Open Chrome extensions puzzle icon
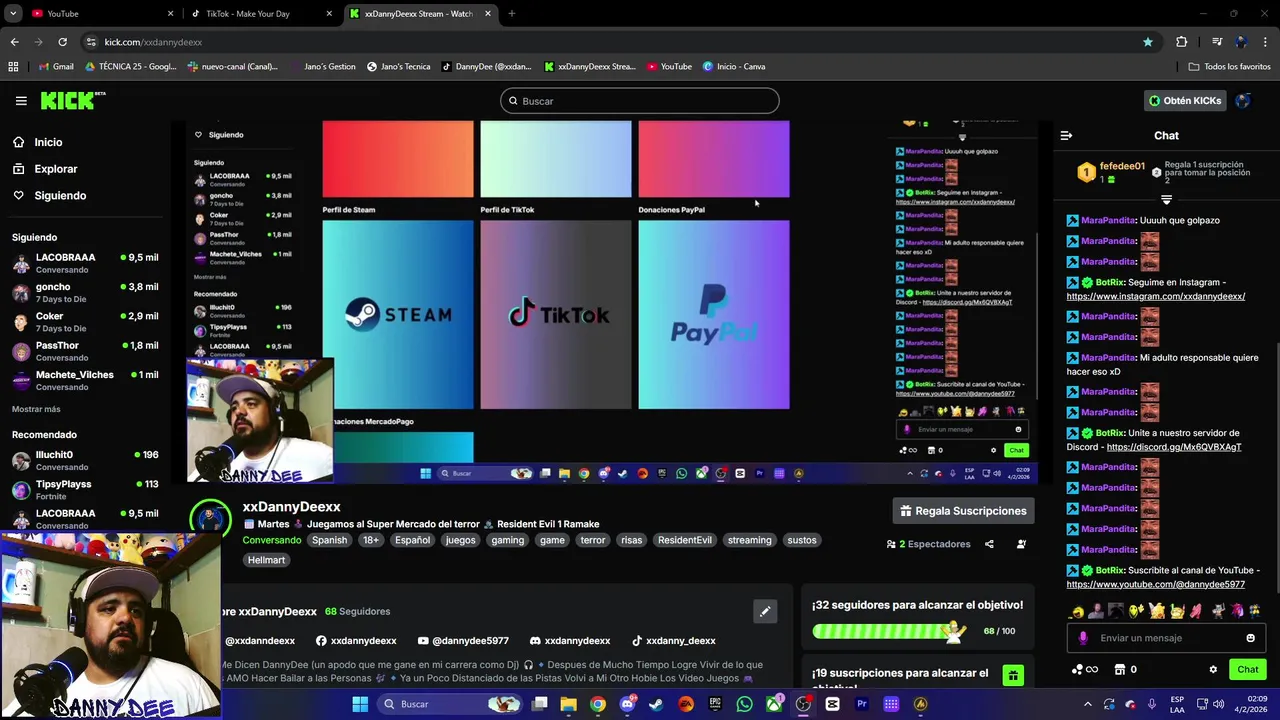1280x720 pixels. tap(1182, 42)
